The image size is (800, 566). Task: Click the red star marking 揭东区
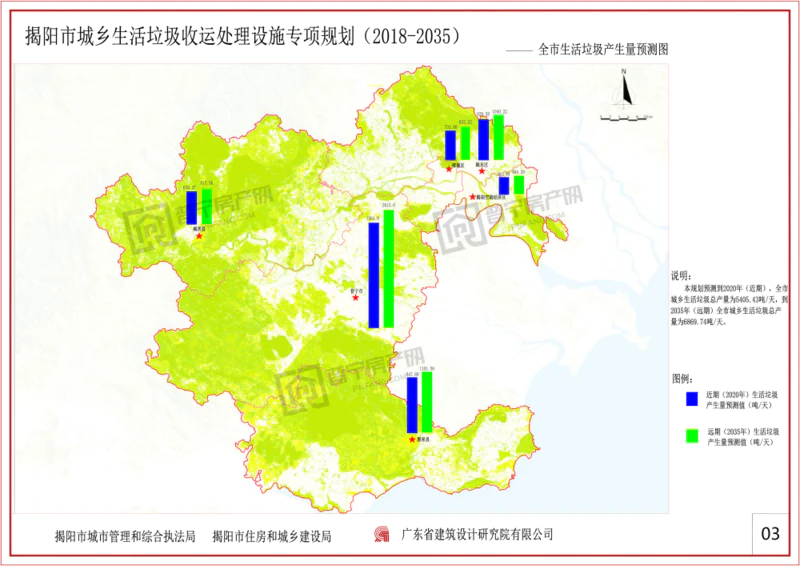(481, 172)
